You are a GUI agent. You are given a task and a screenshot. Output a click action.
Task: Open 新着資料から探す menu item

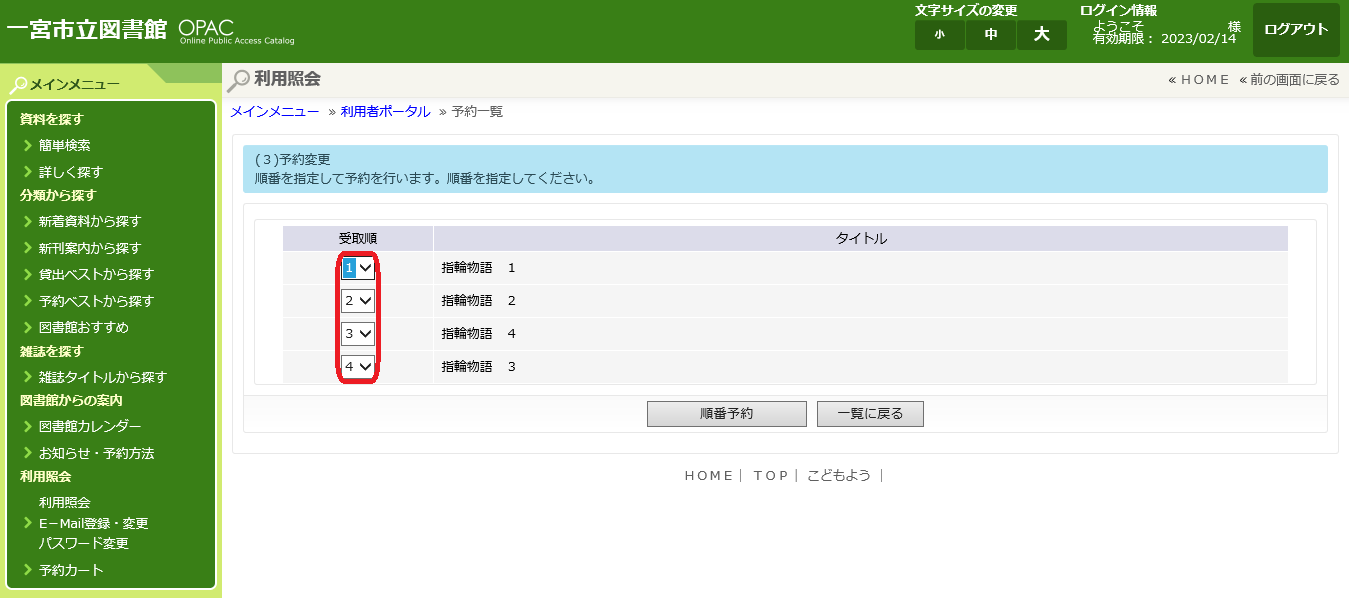coord(90,221)
